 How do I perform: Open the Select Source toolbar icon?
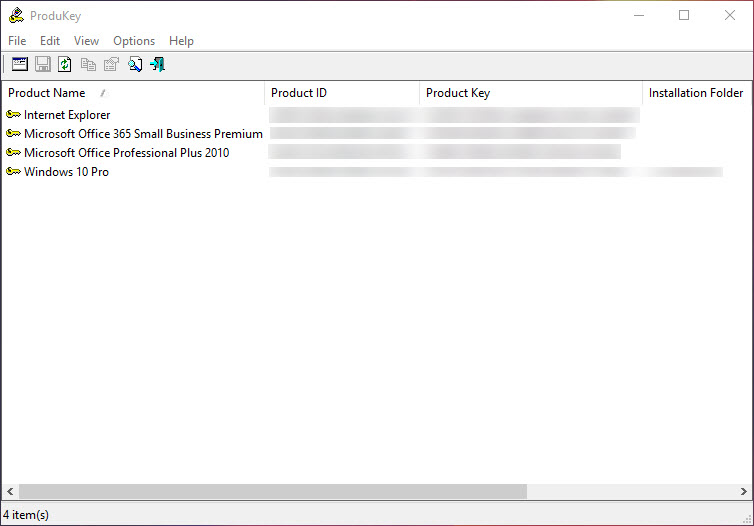pyautogui.click(x=20, y=64)
